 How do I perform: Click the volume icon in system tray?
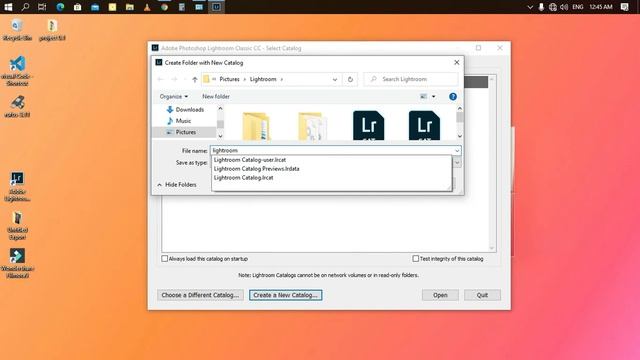click(564, 7)
